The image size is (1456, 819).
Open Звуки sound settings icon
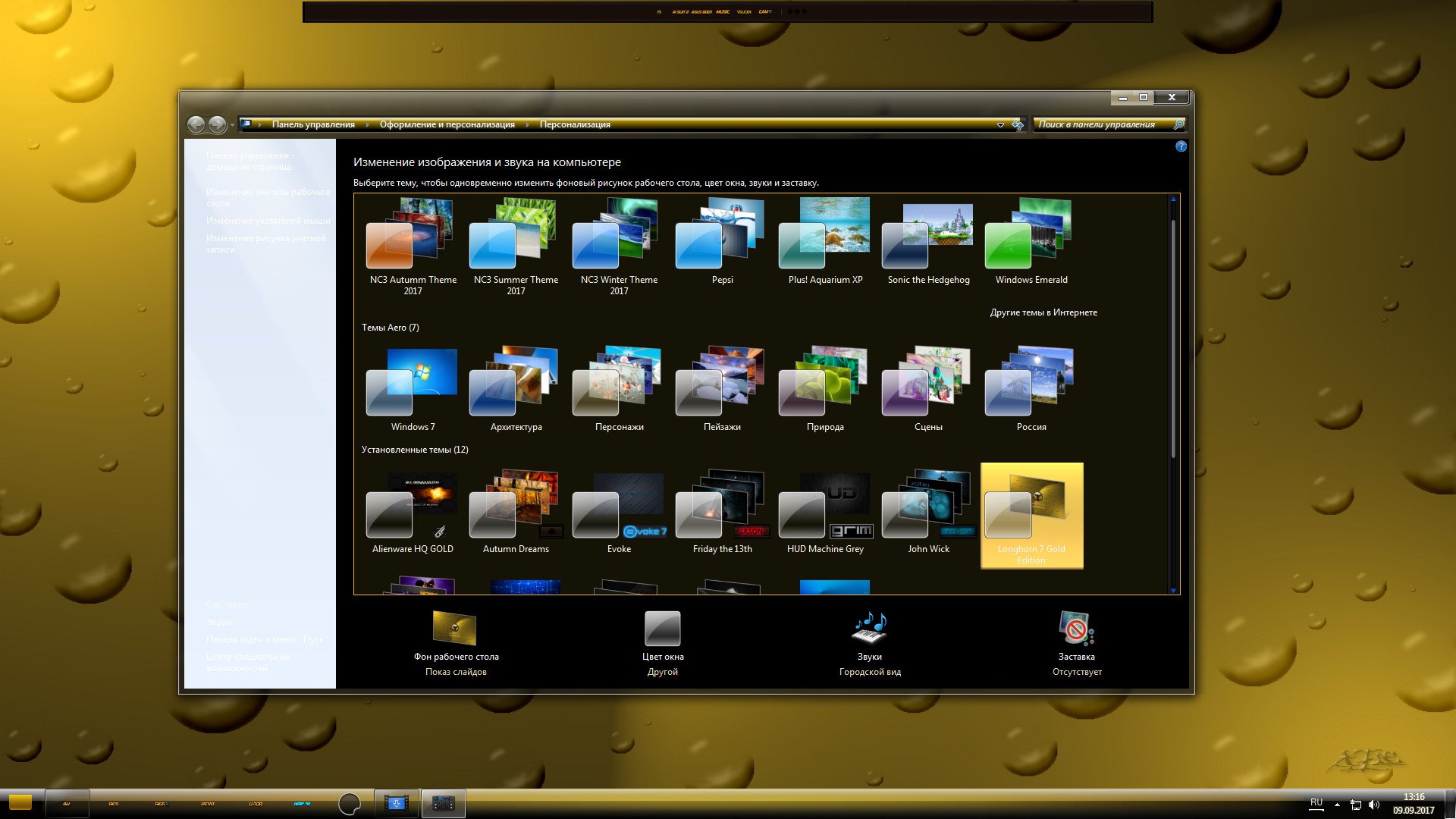point(870,628)
